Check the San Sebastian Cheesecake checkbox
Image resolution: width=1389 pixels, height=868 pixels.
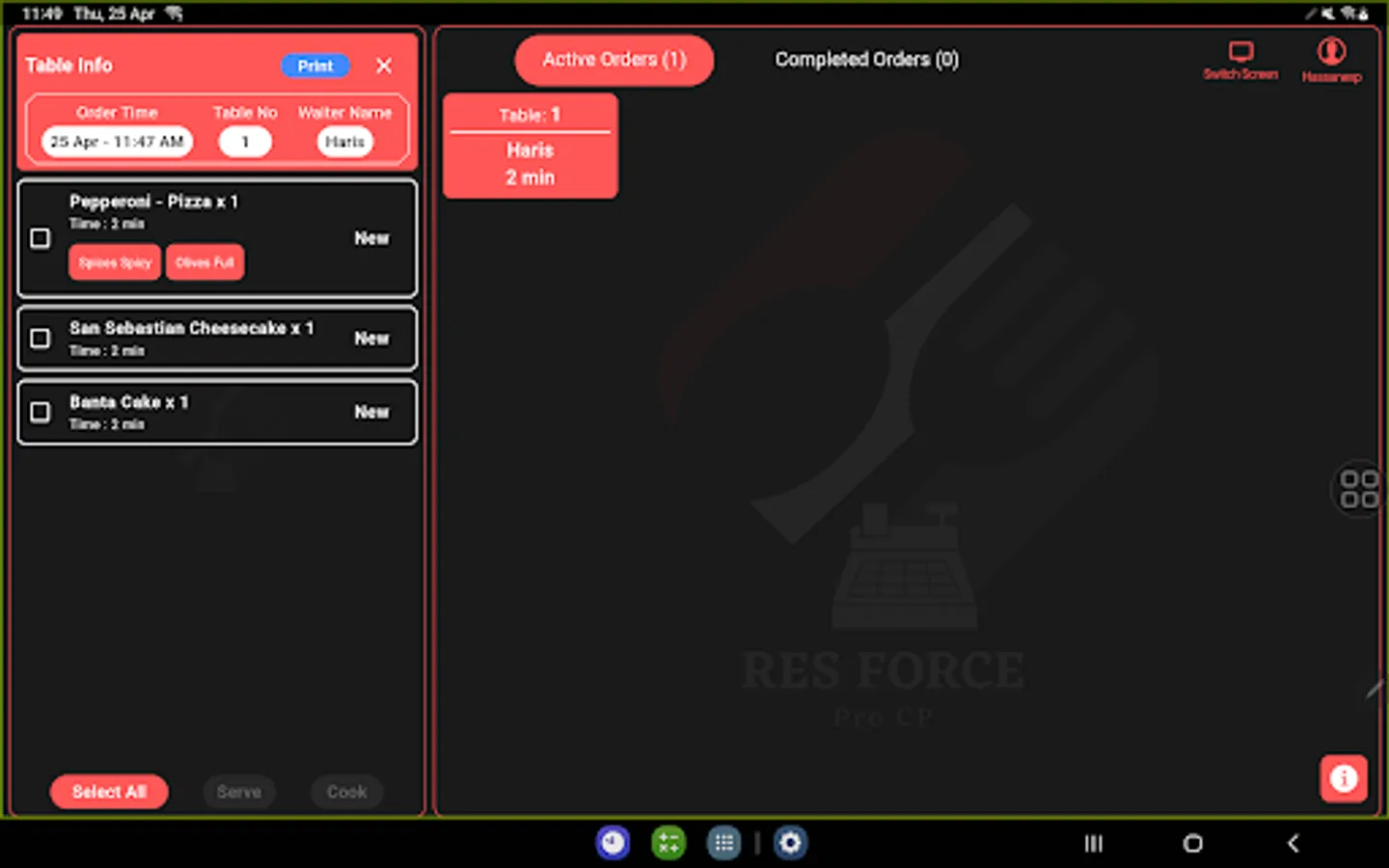pos(40,338)
